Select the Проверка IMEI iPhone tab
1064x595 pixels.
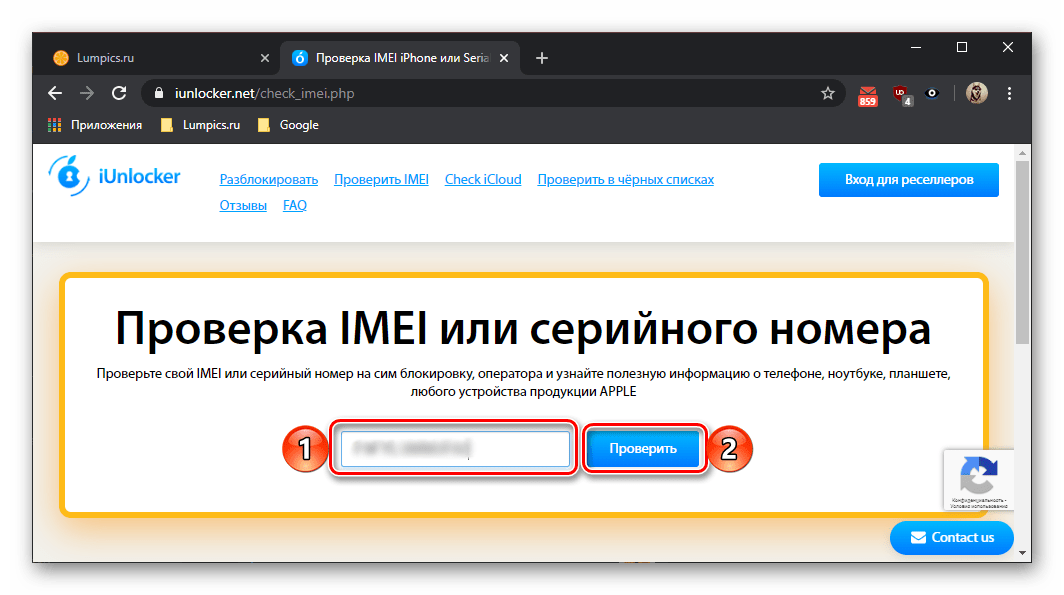(x=401, y=58)
